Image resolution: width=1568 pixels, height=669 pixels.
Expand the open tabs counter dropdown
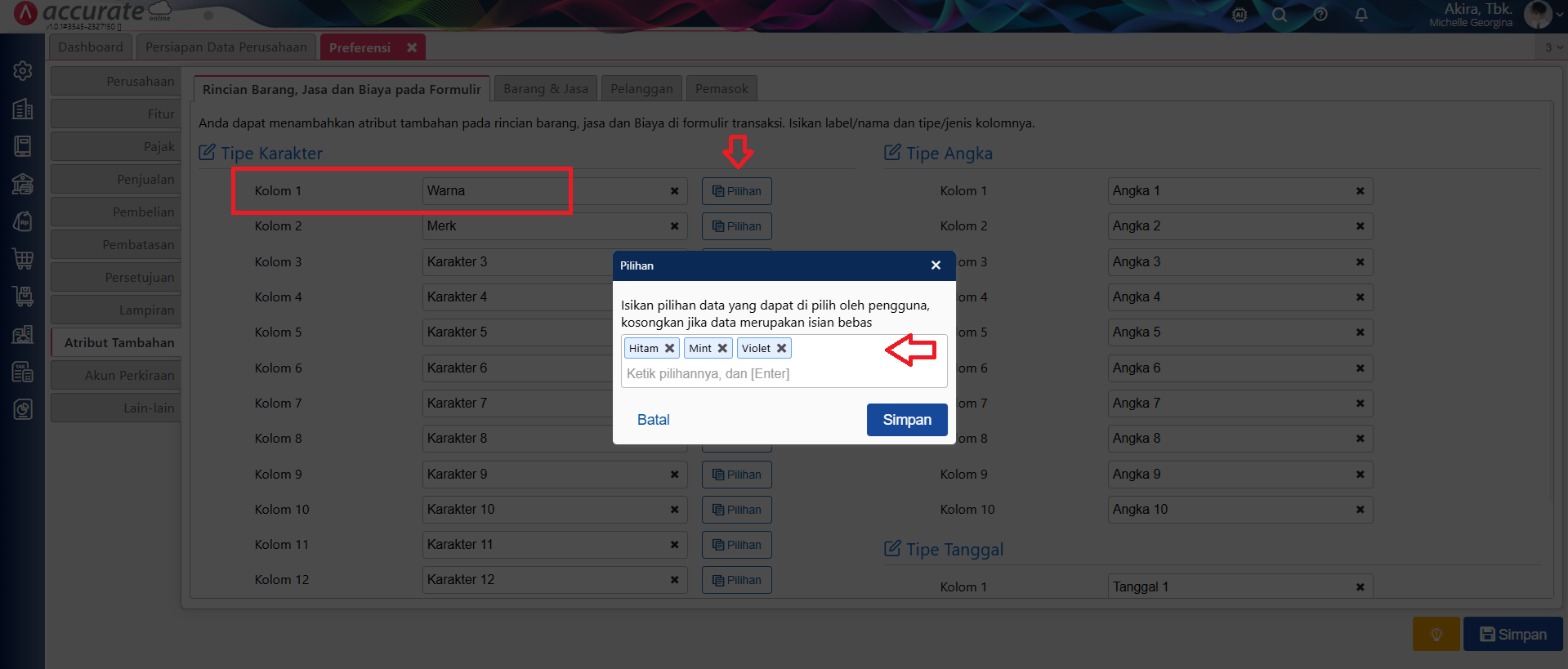click(x=1552, y=47)
